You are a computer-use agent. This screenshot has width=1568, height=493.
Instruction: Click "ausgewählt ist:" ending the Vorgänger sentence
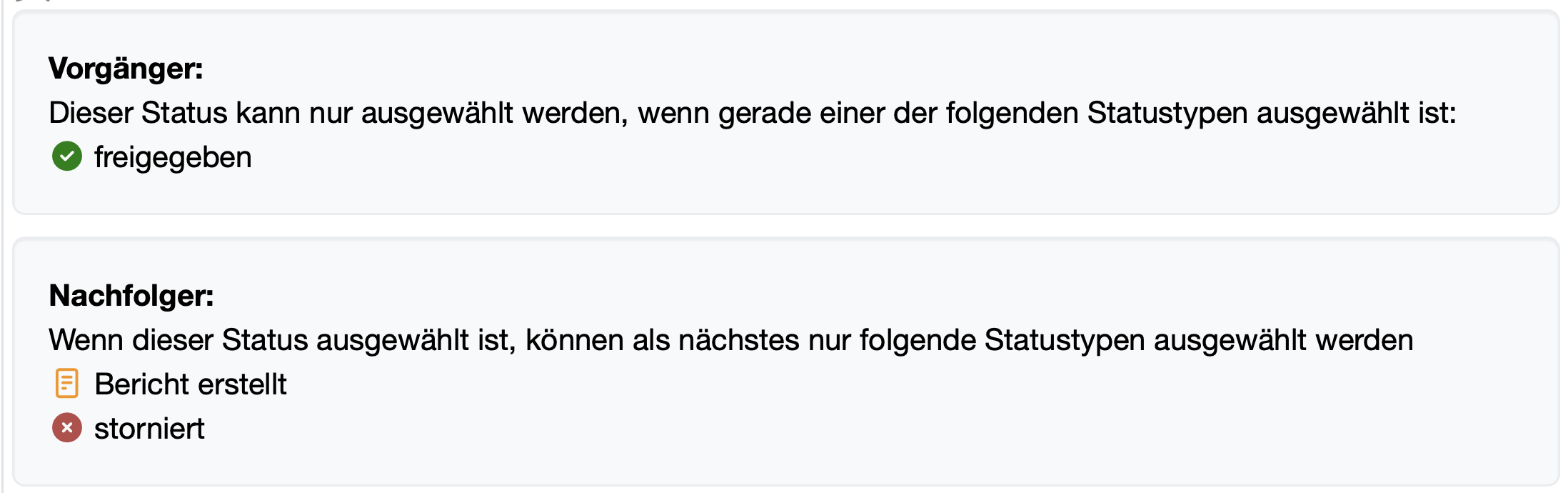click(1356, 113)
